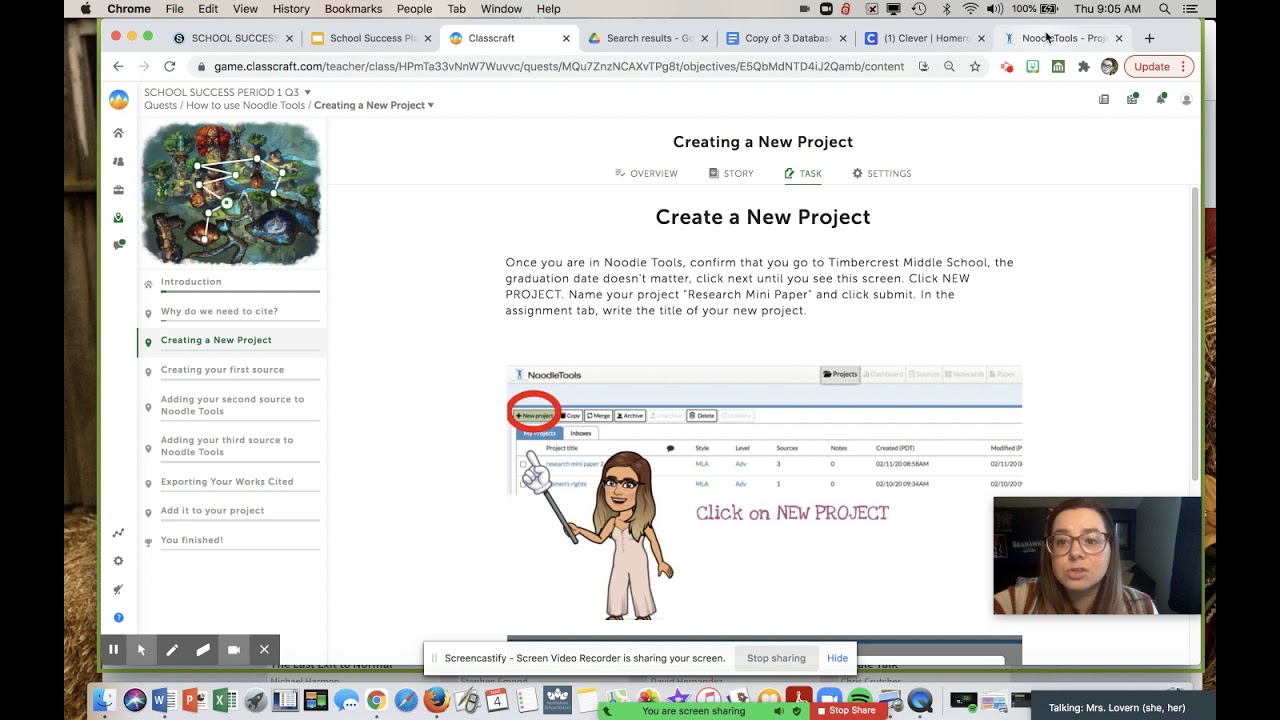Go to How to use Noodle Tools breadcrumb
The width and height of the screenshot is (1280, 720).
pyautogui.click(x=245, y=105)
